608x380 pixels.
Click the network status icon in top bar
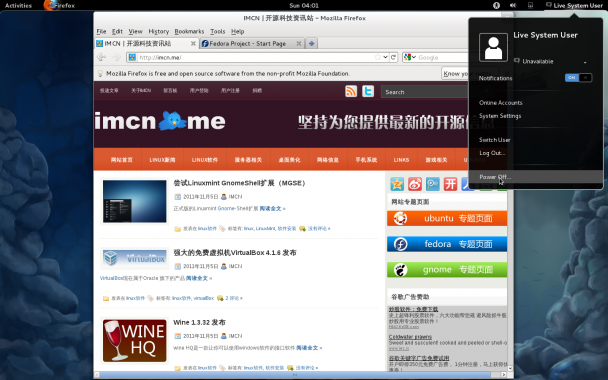coord(530,5)
